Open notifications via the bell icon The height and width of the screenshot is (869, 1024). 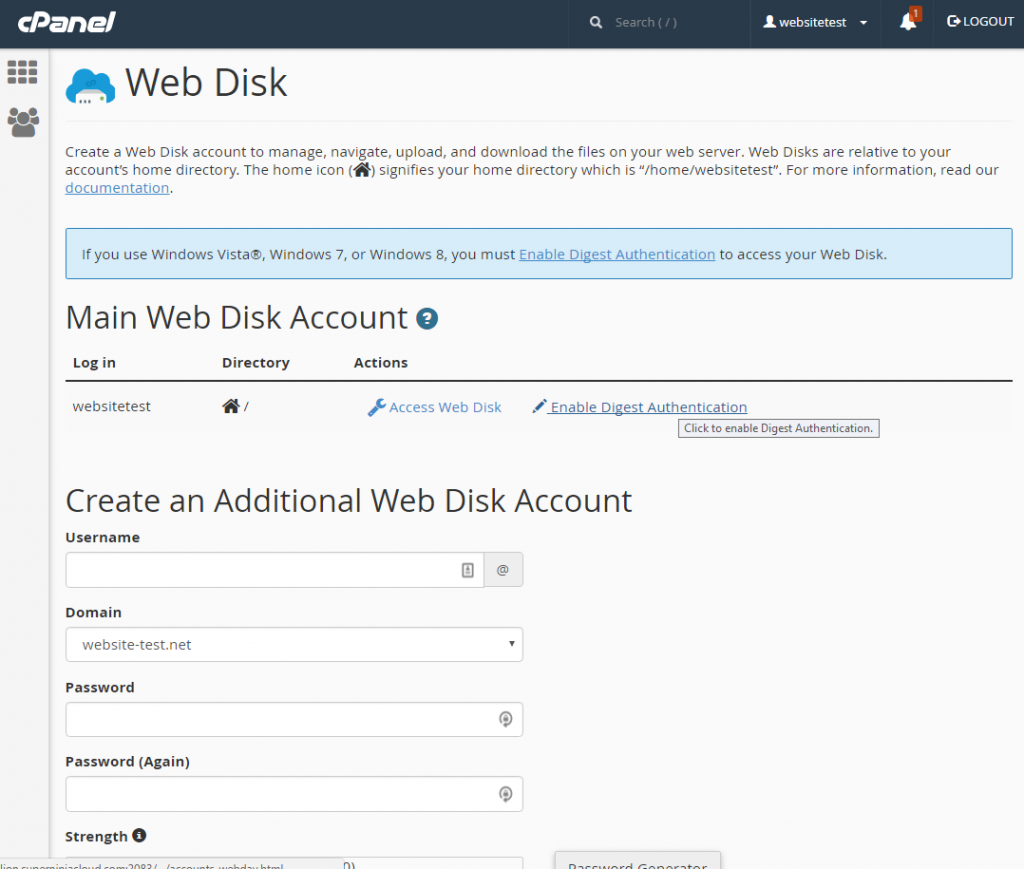[x=907, y=21]
